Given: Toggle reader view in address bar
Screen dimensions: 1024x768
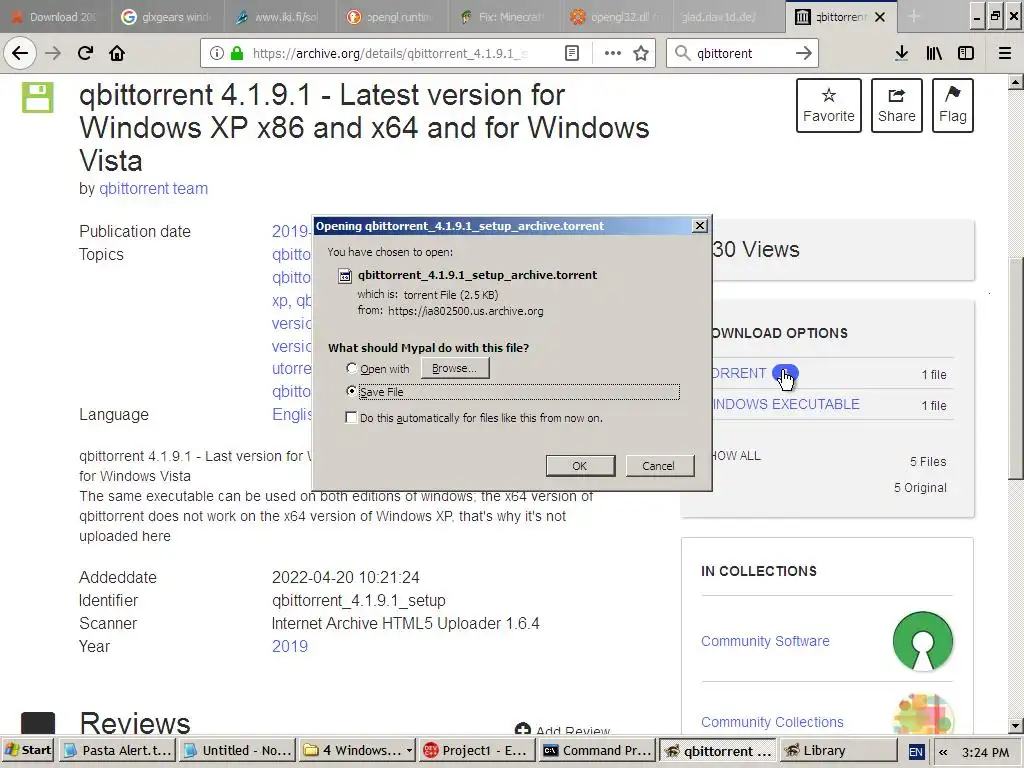Looking at the screenshot, I should pyautogui.click(x=571, y=53).
